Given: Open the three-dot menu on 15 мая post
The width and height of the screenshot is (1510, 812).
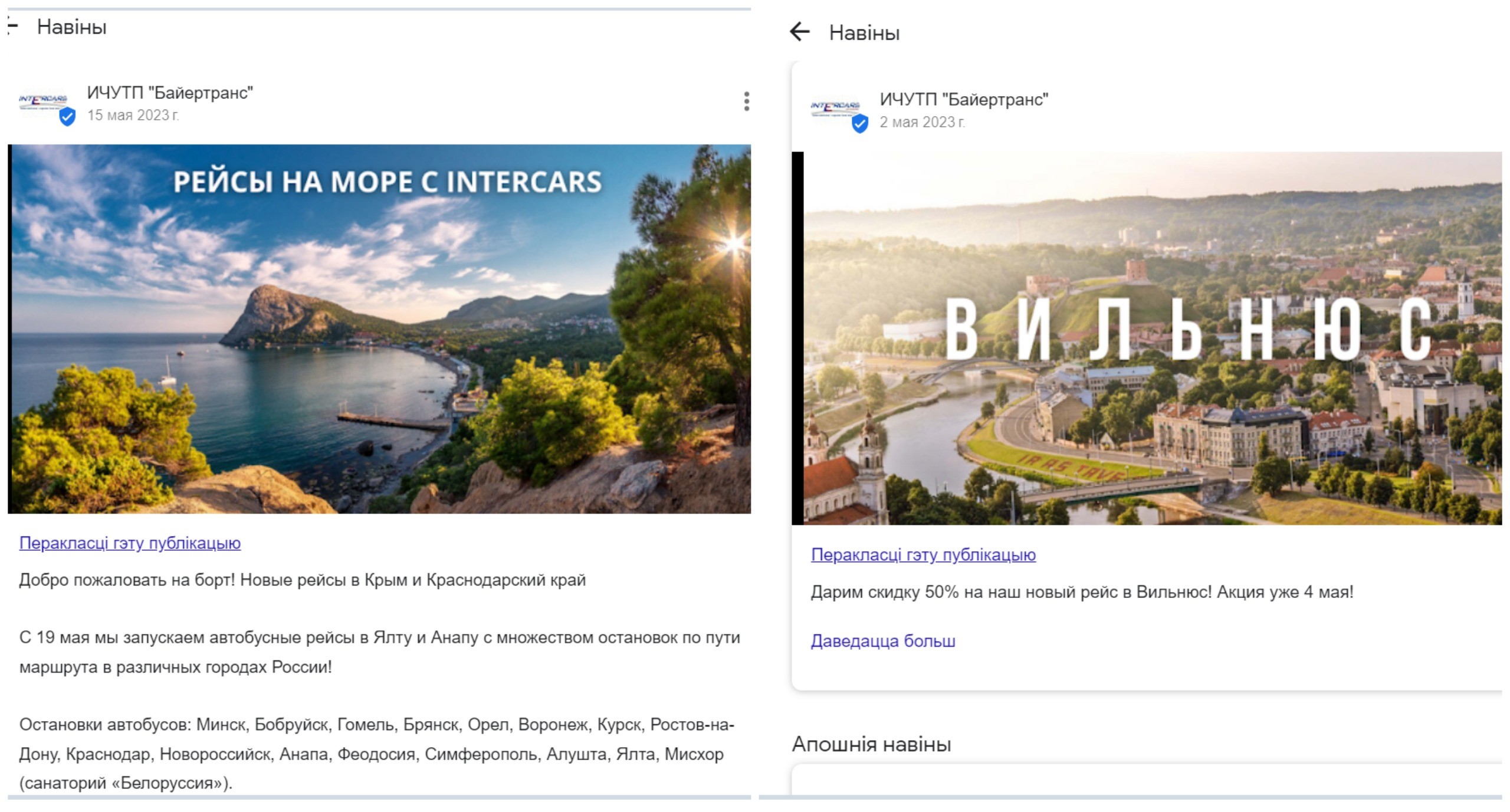Looking at the screenshot, I should [x=746, y=101].
